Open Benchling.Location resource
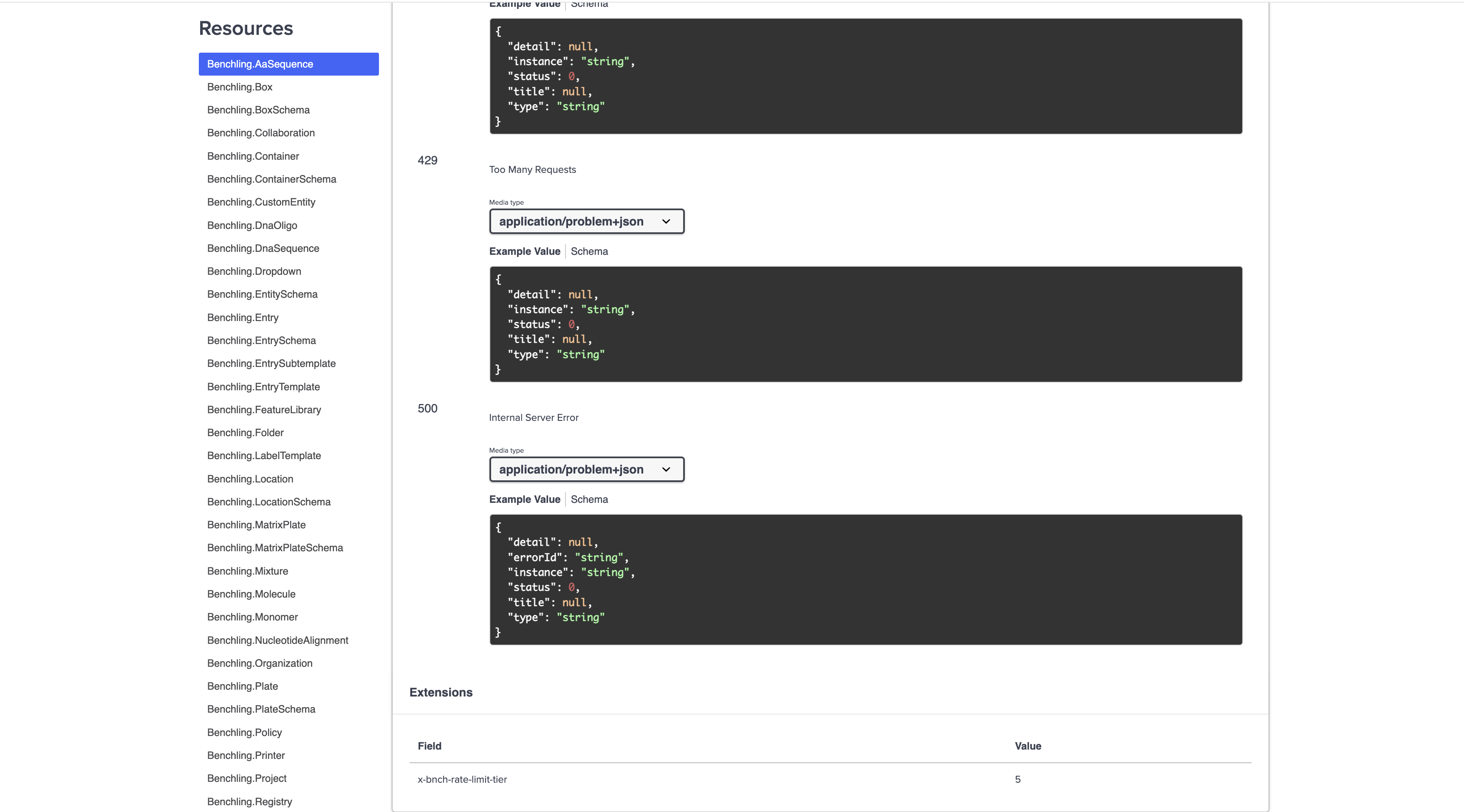The height and width of the screenshot is (812, 1464). [x=250, y=479]
